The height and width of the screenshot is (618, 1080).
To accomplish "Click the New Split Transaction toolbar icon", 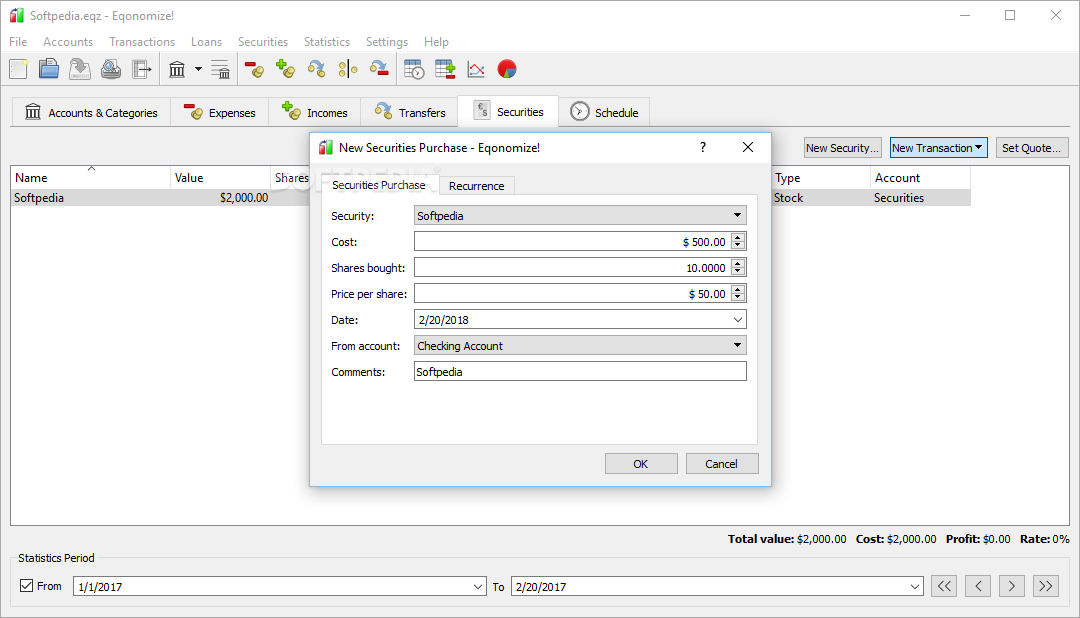I will 348,69.
